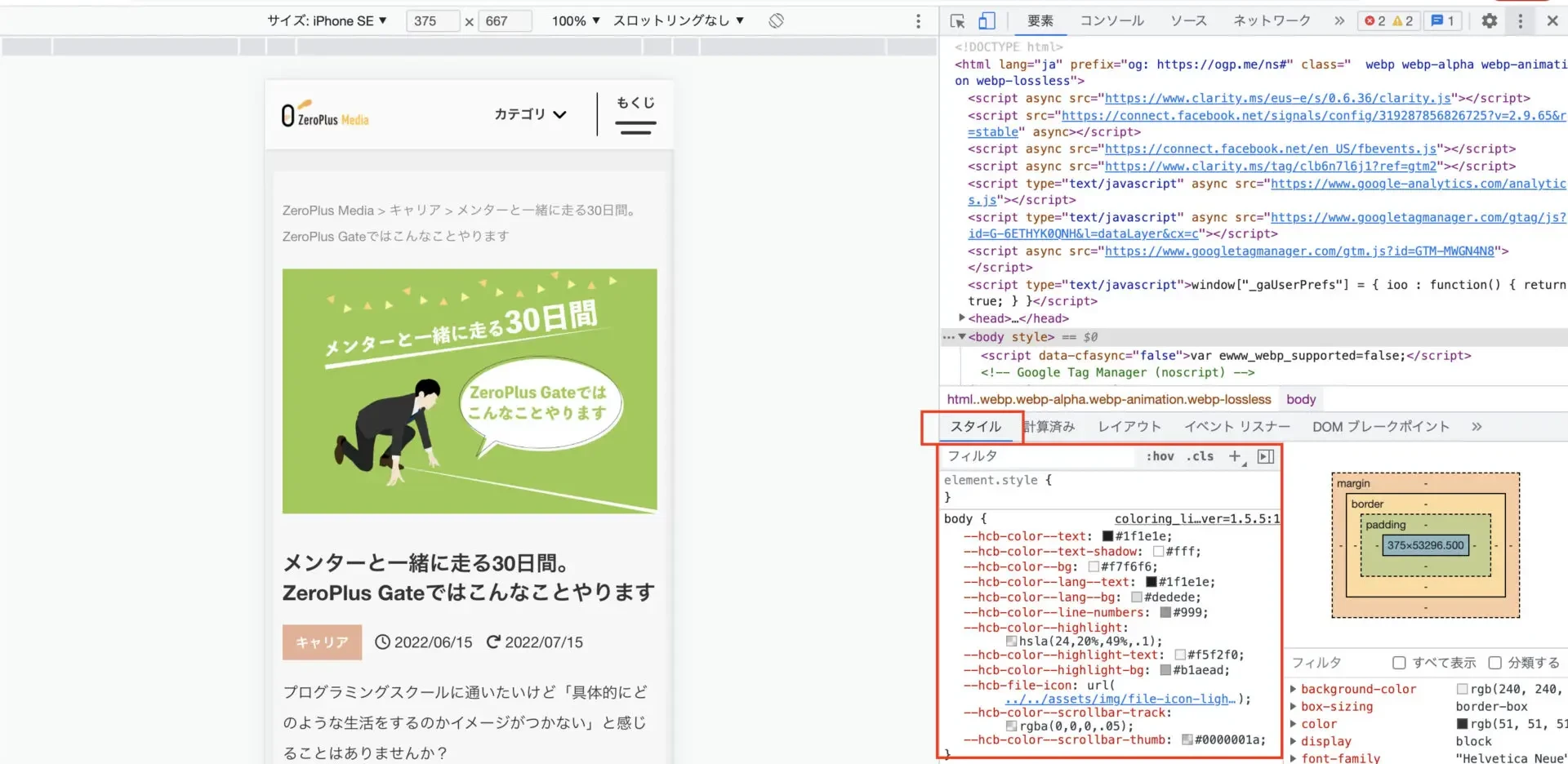Open the 100% zoom dropdown
Image resolution: width=1568 pixels, height=764 pixels.
[576, 21]
